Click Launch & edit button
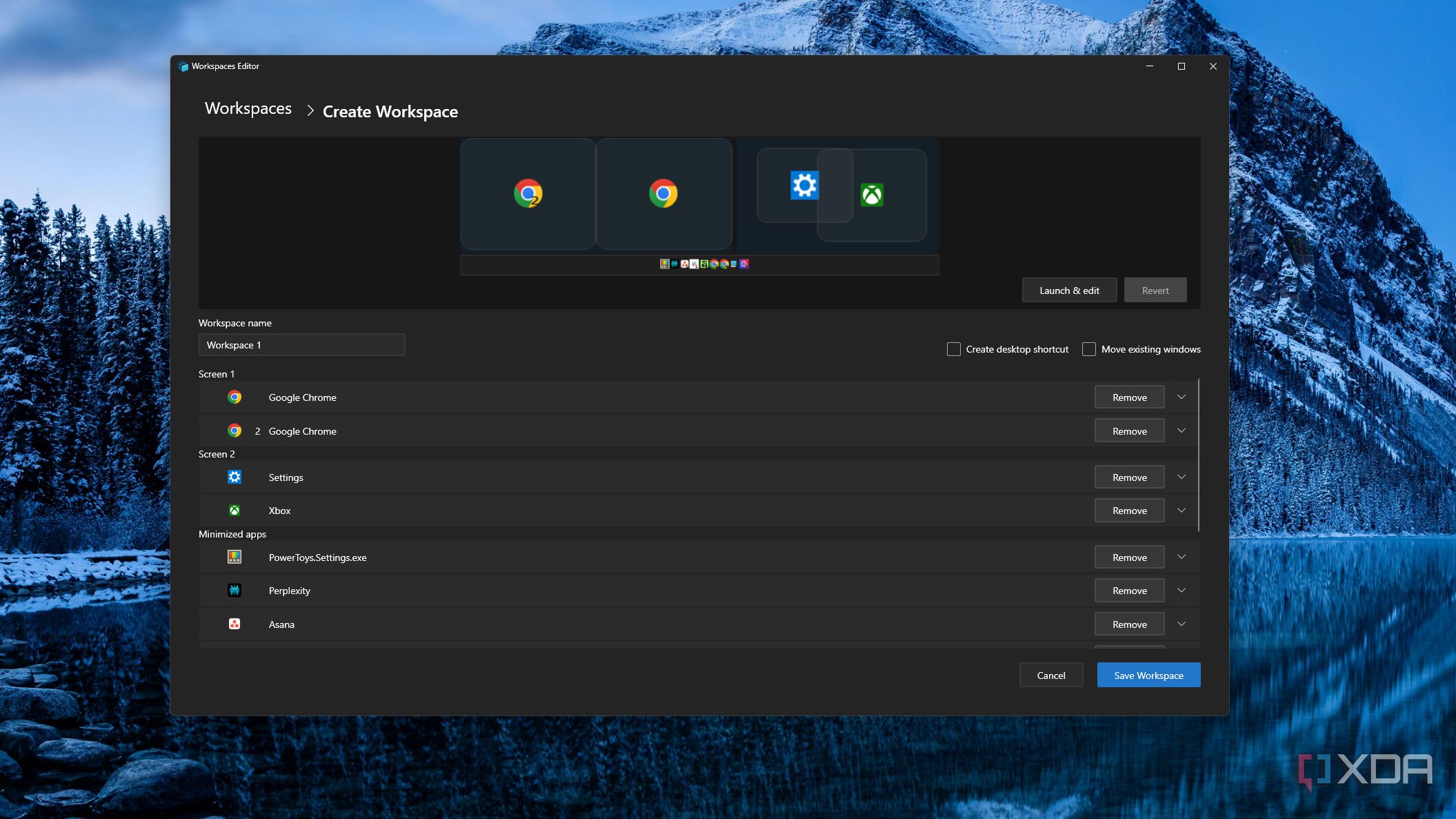 [1069, 290]
